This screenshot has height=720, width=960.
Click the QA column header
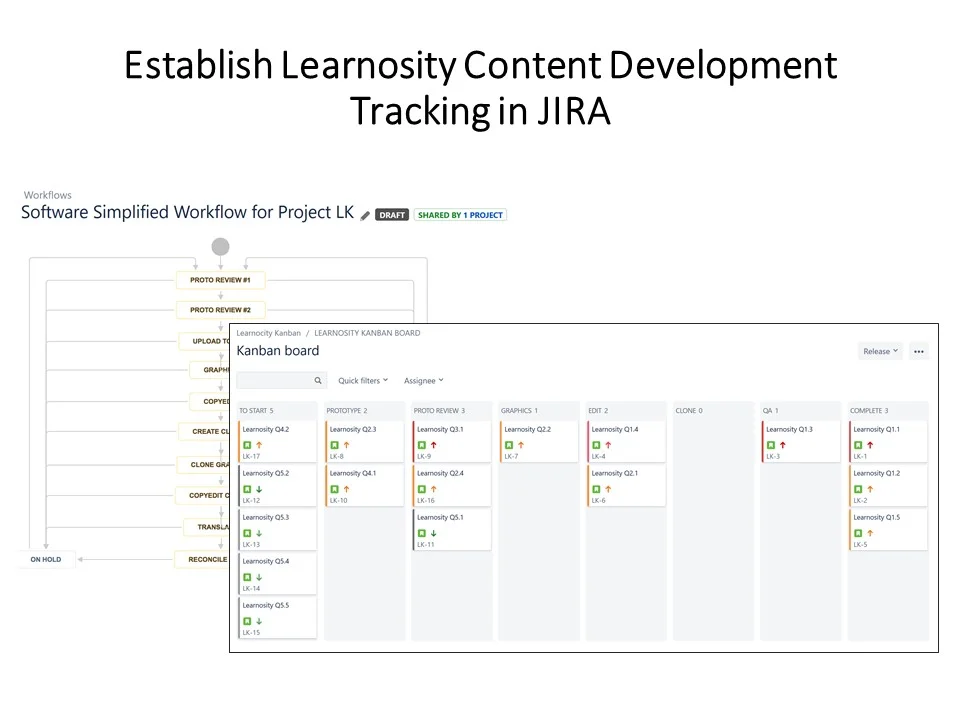click(x=770, y=411)
